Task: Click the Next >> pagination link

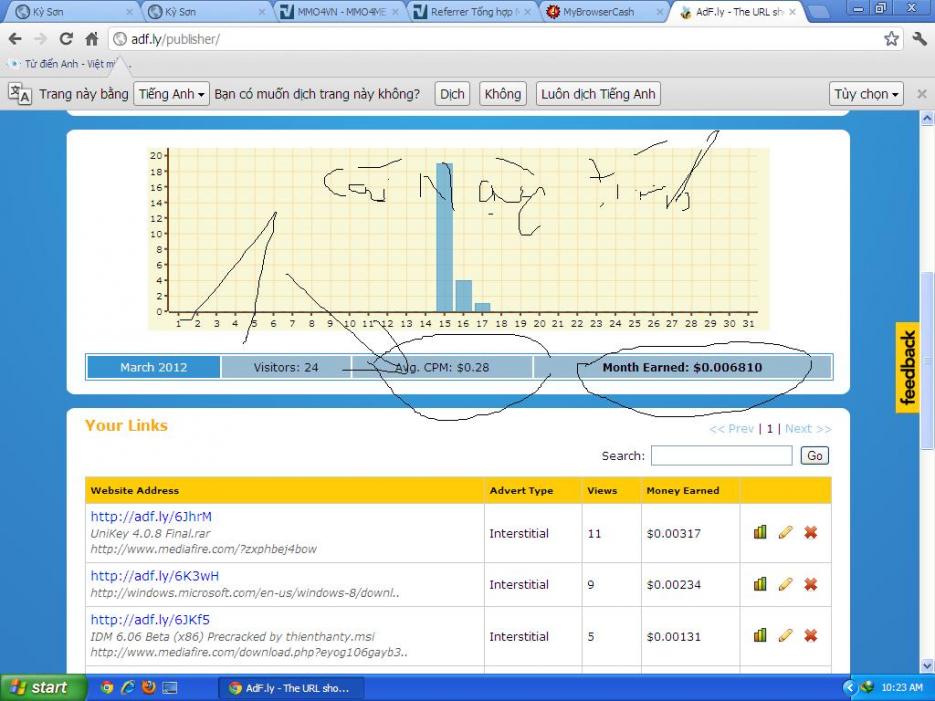Action: point(808,429)
